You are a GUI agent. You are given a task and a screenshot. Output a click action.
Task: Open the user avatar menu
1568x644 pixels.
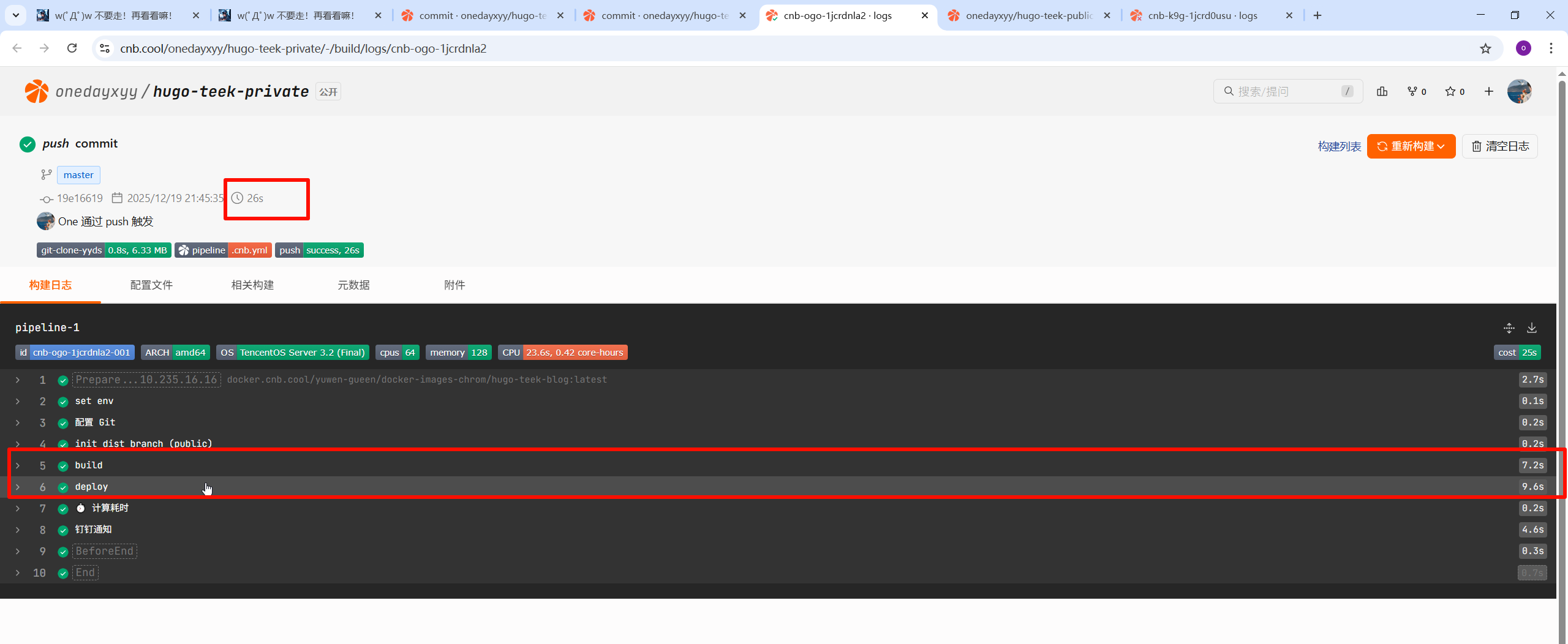click(x=1519, y=91)
